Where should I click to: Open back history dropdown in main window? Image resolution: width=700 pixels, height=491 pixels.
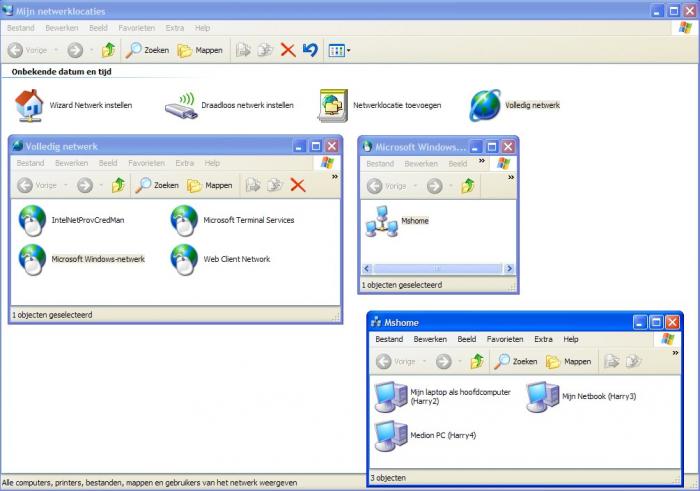[x=56, y=50]
